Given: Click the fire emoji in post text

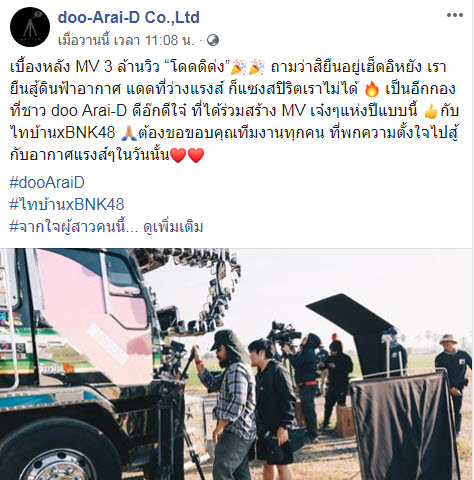Looking at the screenshot, I should click(x=372, y=89).
